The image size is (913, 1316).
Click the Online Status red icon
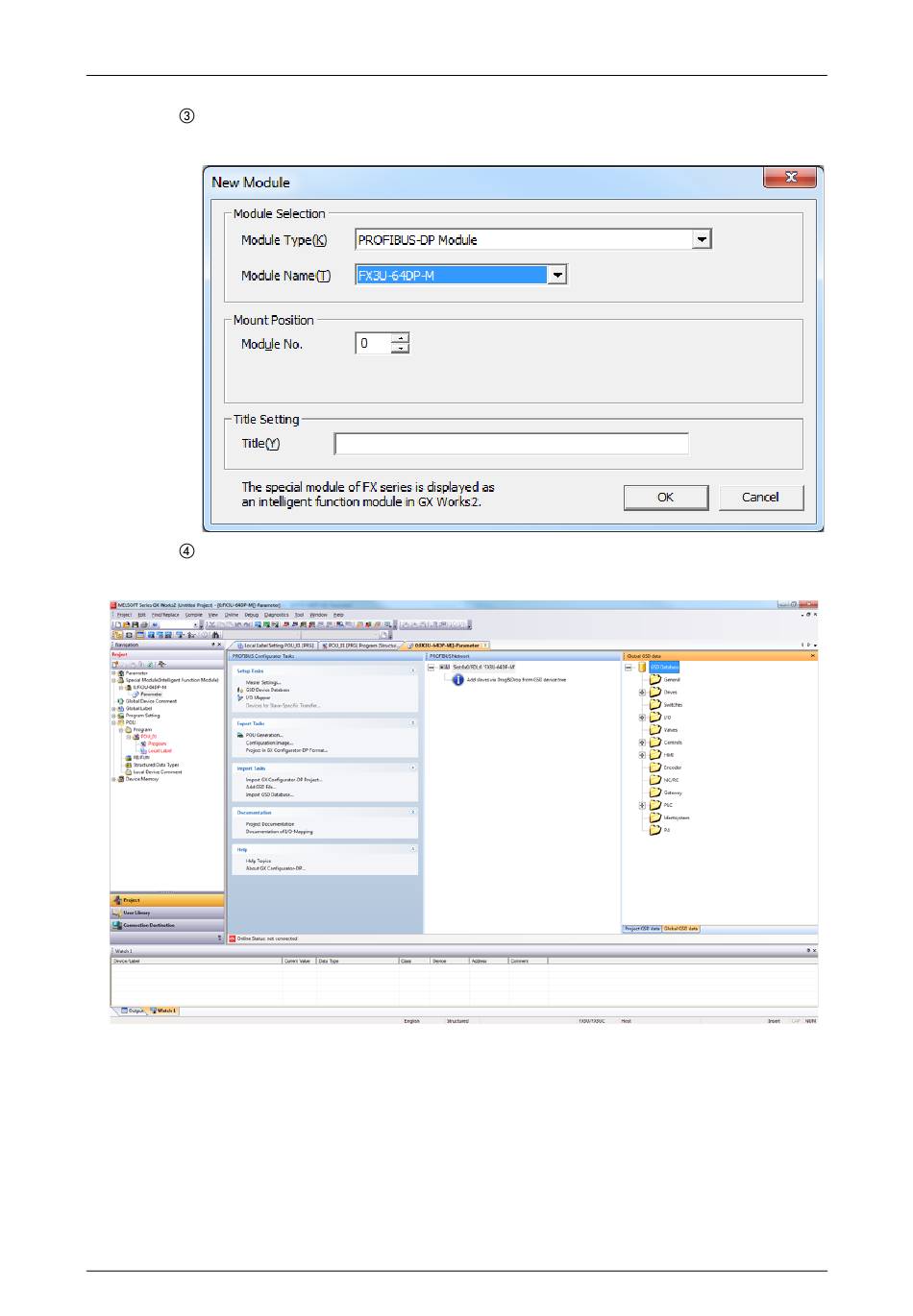(x=232, y=938)
